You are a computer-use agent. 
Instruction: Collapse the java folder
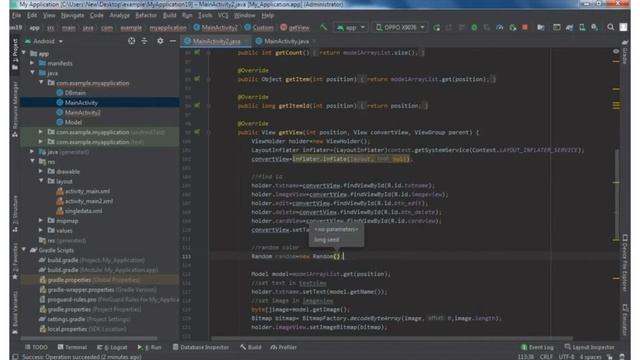pos(32,73)
